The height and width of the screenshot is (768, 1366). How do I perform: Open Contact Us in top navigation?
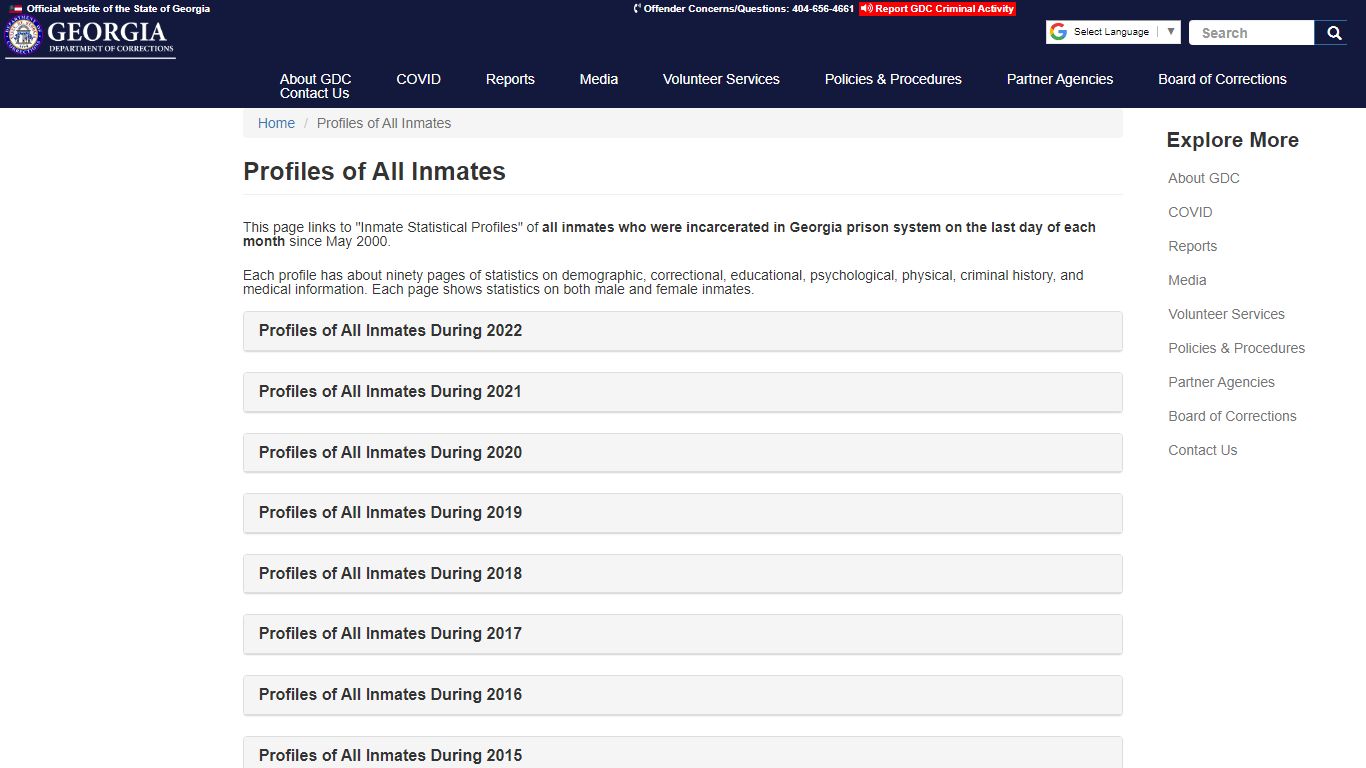314,93
